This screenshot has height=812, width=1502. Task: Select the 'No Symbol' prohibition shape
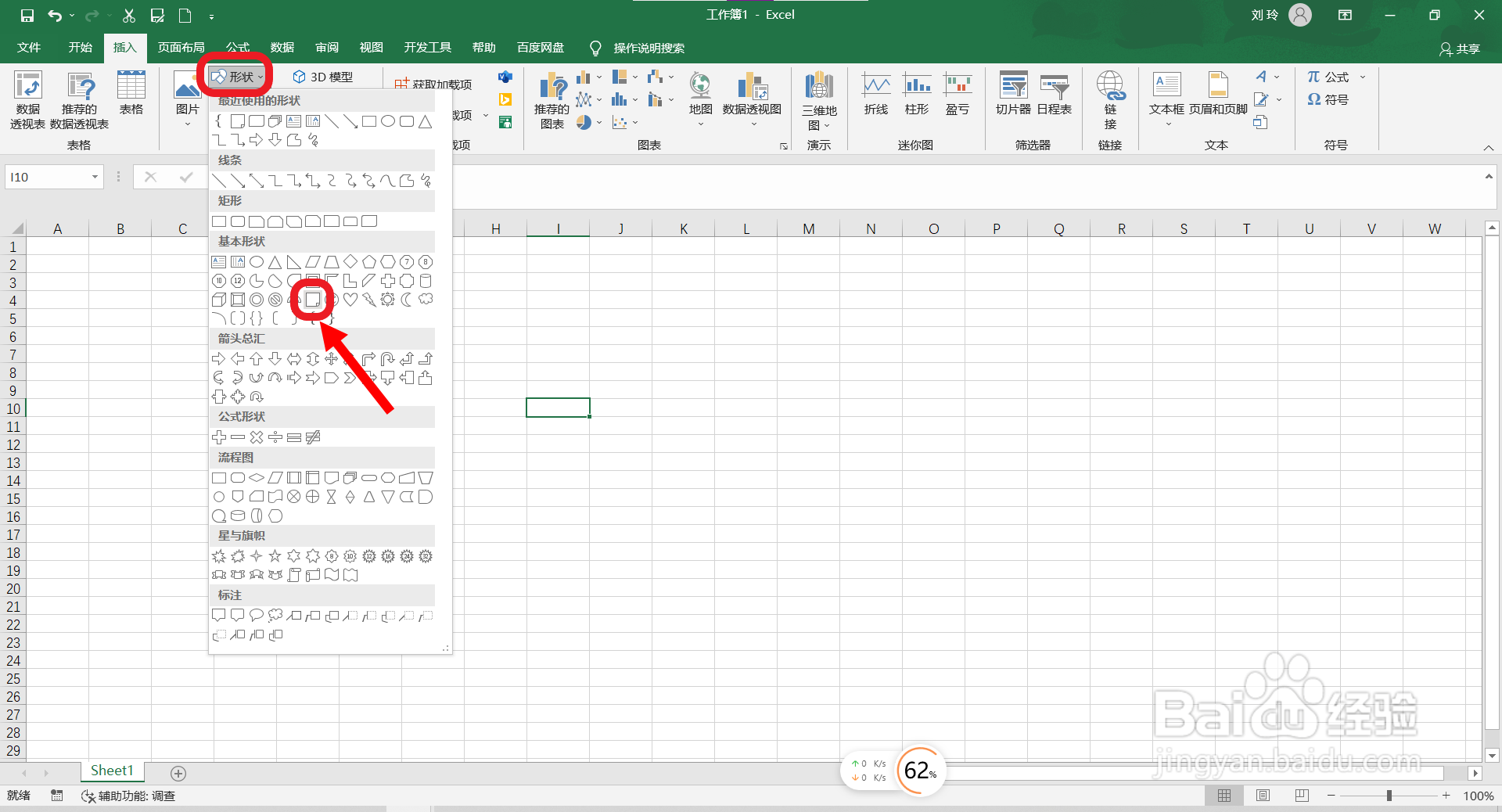pos(275,300)
